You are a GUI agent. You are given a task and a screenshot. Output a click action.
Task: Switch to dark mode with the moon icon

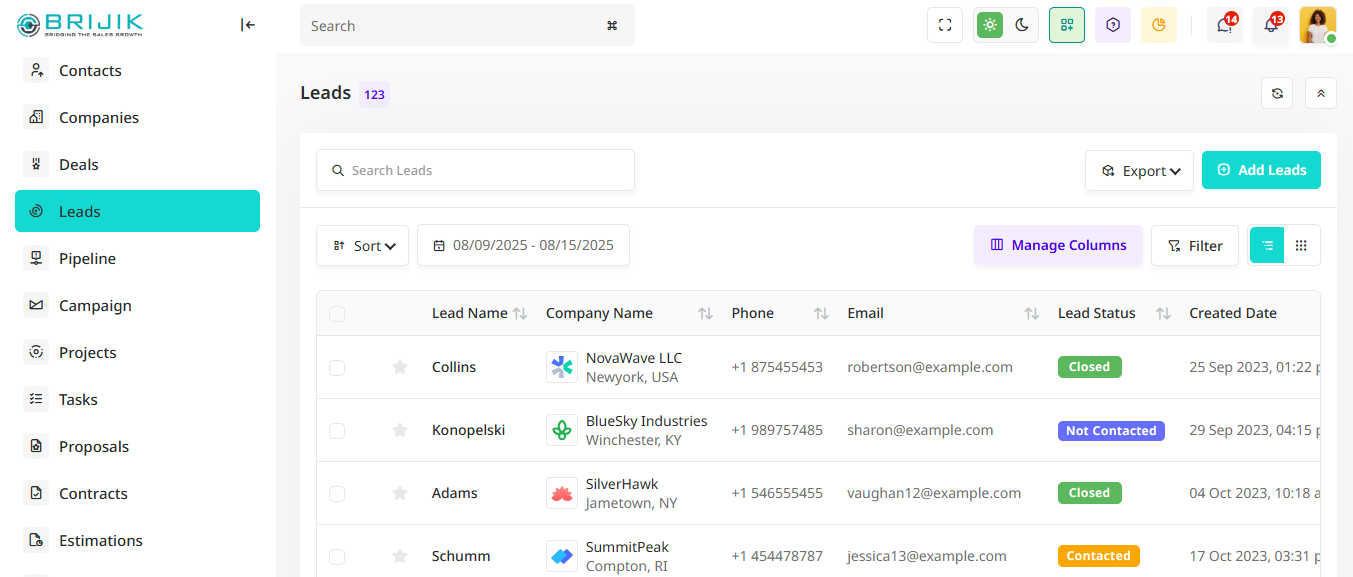[x=1022, y=25]
